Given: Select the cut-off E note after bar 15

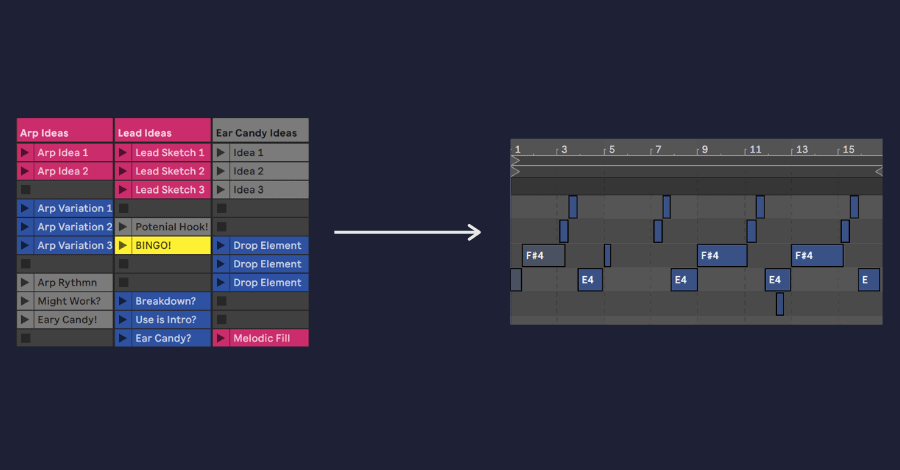Looking at the screenshot, I should [869, 279].
